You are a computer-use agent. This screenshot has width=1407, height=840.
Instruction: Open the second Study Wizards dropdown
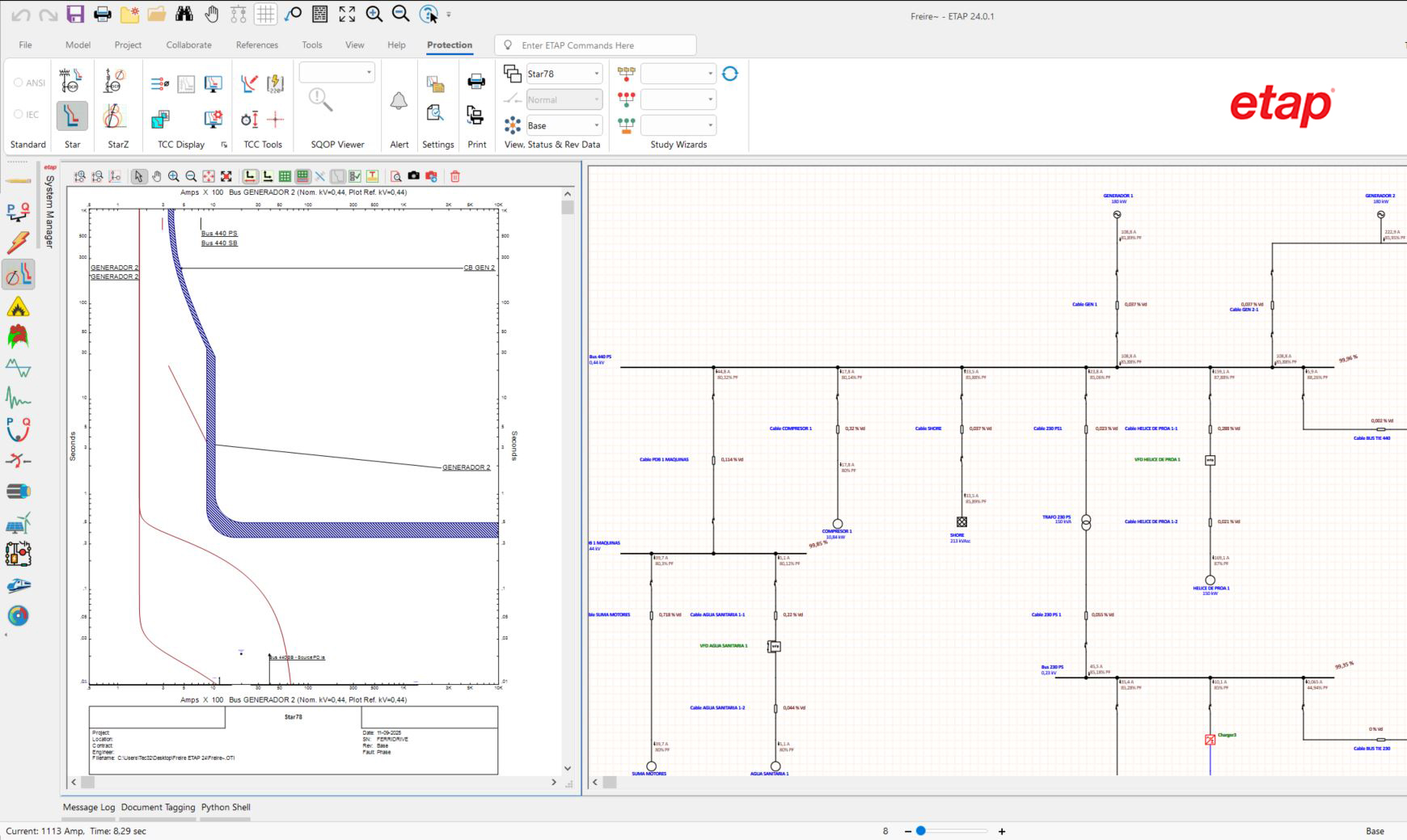point(678,99)
